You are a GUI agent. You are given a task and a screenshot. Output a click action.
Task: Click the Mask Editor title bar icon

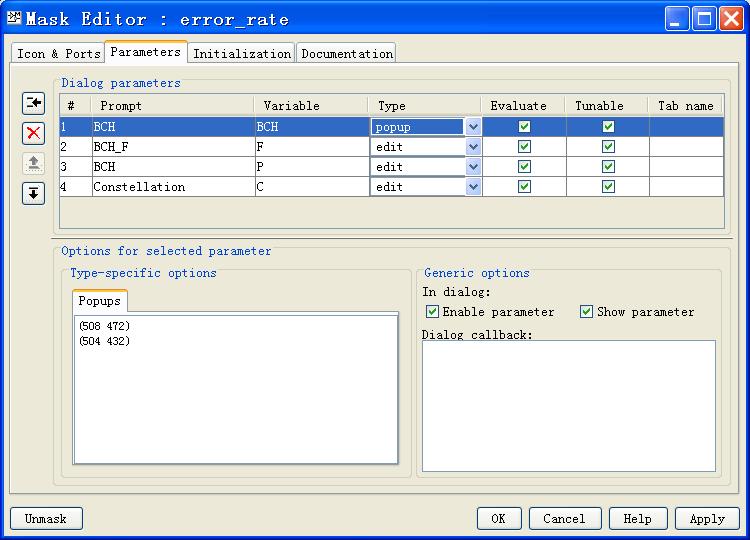point(14,18)
